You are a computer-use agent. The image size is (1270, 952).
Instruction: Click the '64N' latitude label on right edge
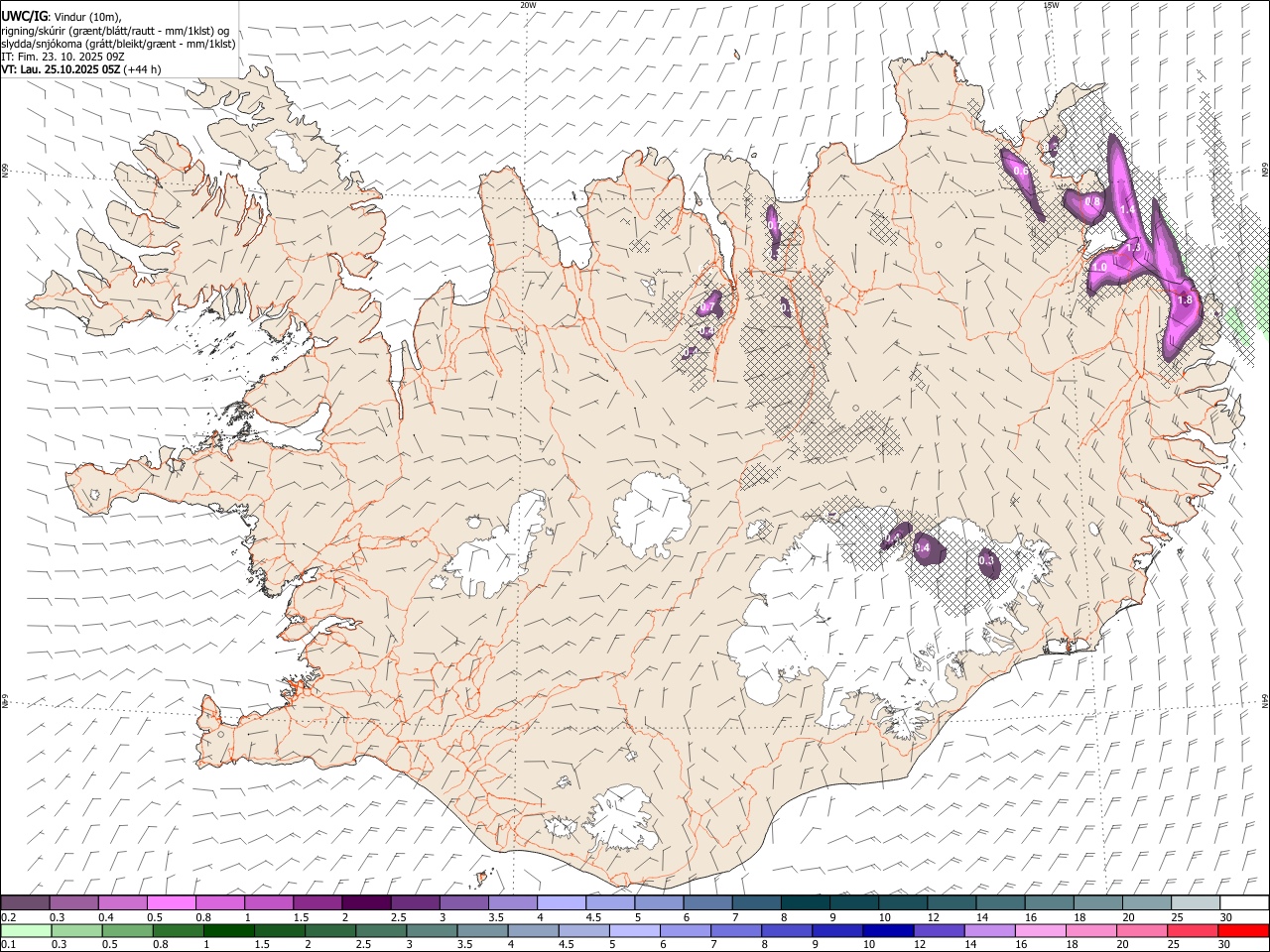coord(1265,701)
